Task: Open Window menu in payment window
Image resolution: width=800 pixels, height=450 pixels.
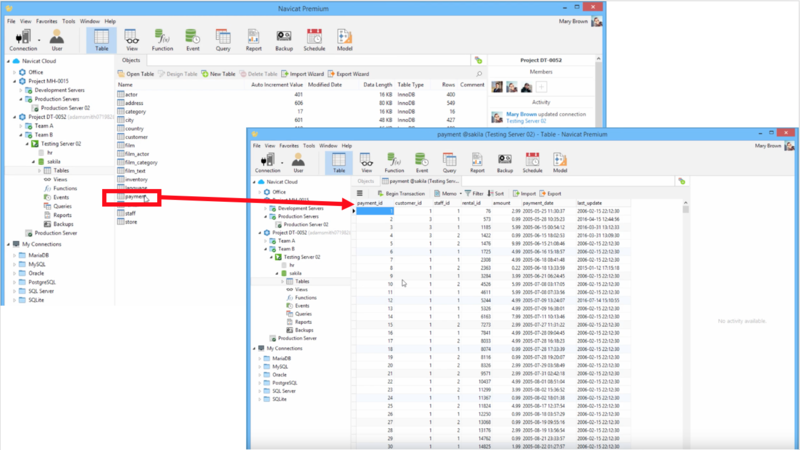Action: (x=328, y=146)
